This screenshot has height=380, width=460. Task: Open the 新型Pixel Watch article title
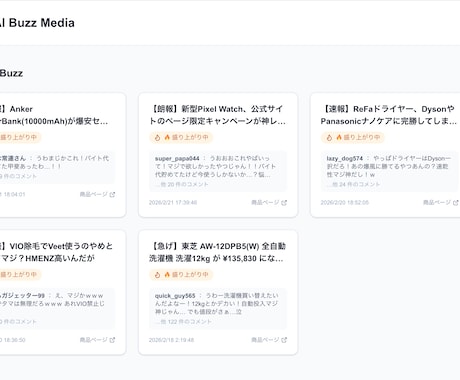click(218, 115)
